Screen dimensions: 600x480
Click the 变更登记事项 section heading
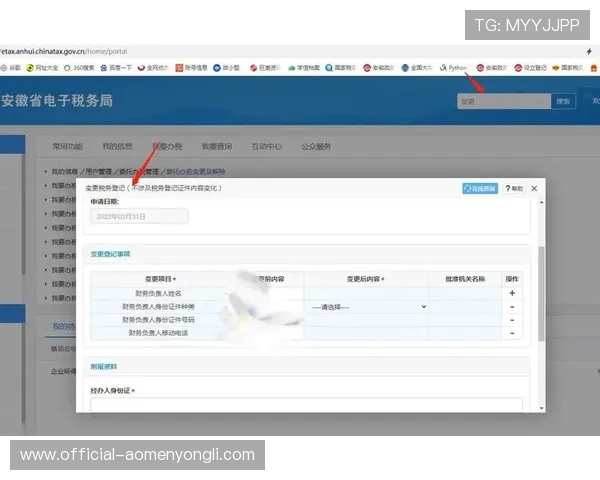(x=110, y=254)
